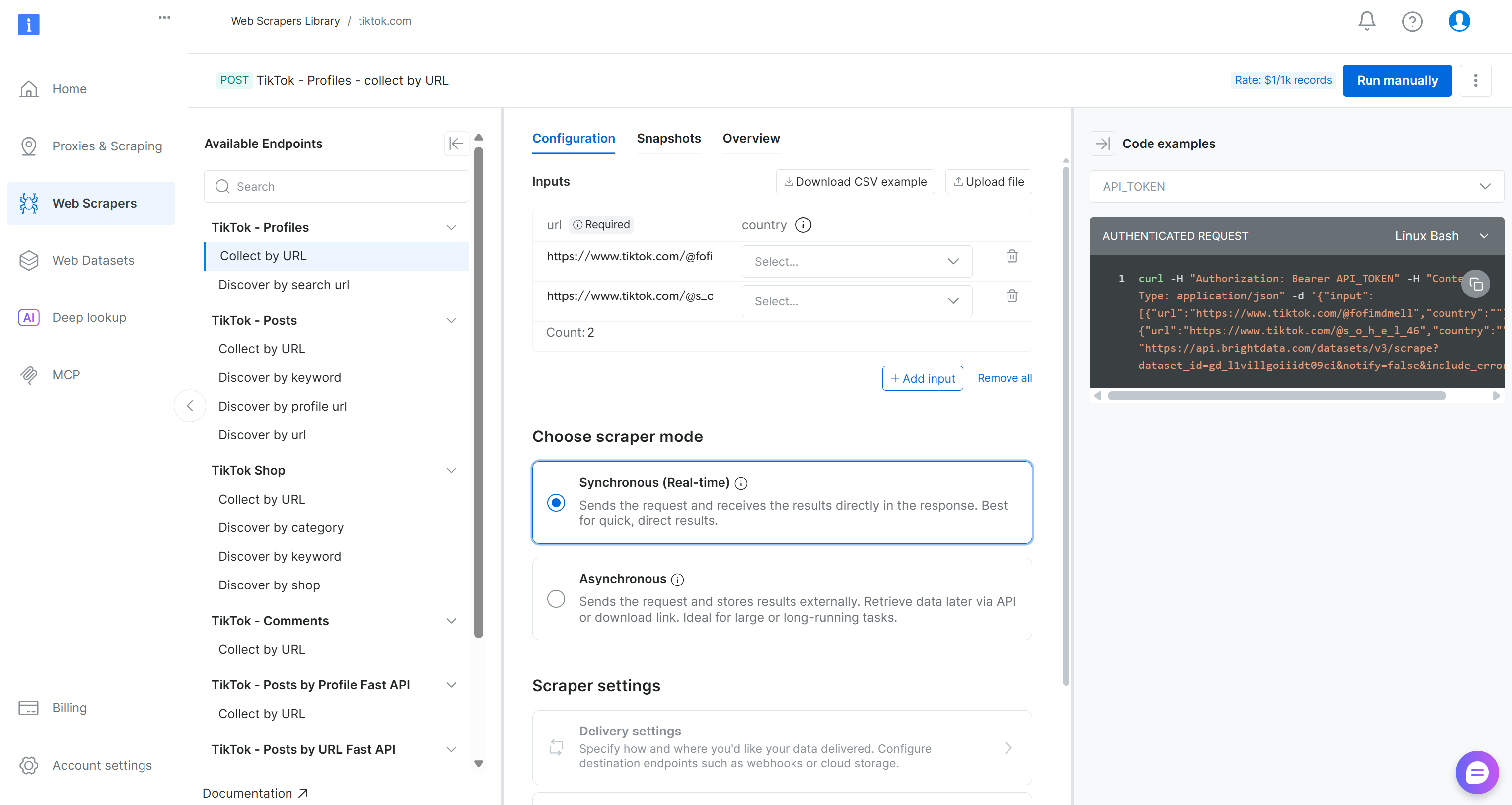This screenshot has width=1512, height=805.
Task: Open the API_TOKEN selector dropdown
Action: pos(1296,187)
